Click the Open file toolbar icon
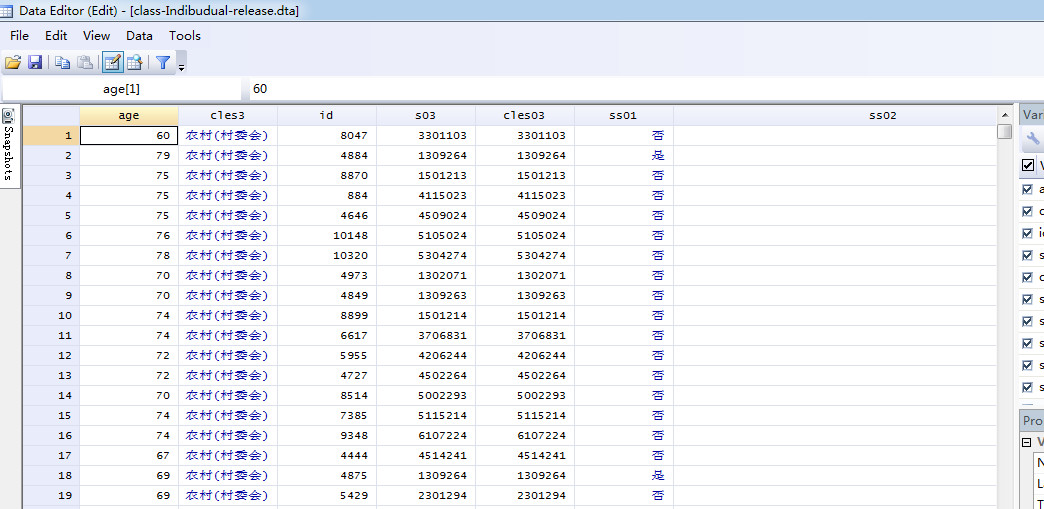This screenshot has height=509, width=1044. coord(13,62)
